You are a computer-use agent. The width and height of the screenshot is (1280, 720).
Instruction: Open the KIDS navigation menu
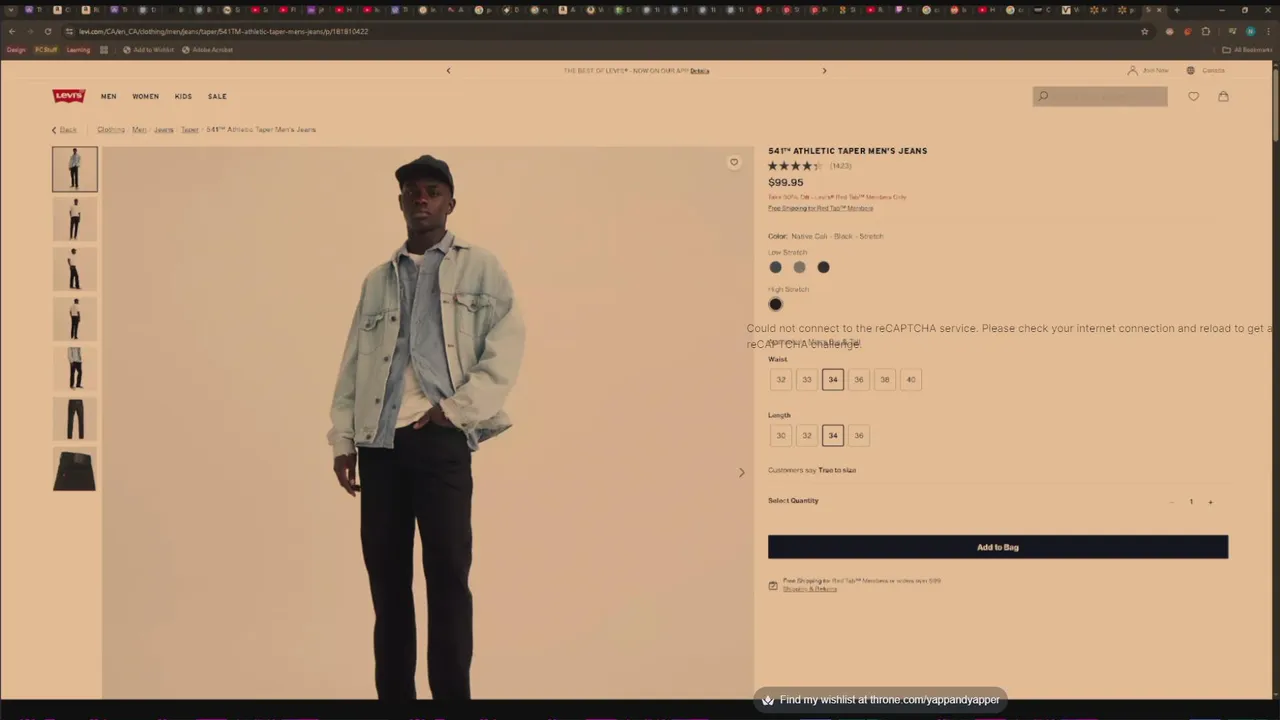click(183, 97)
